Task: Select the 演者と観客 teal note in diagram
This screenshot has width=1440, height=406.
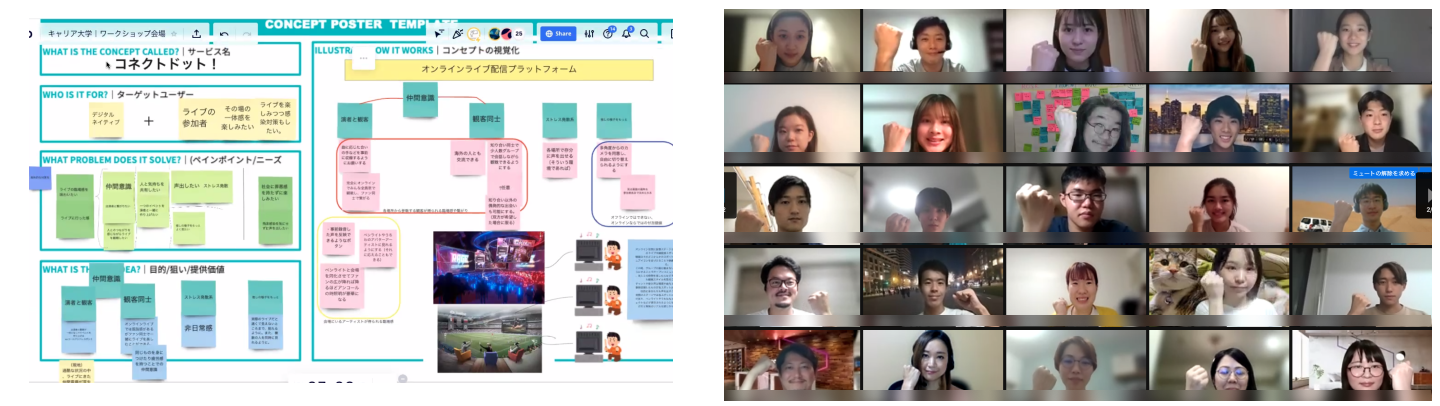Action: point(354,120)
